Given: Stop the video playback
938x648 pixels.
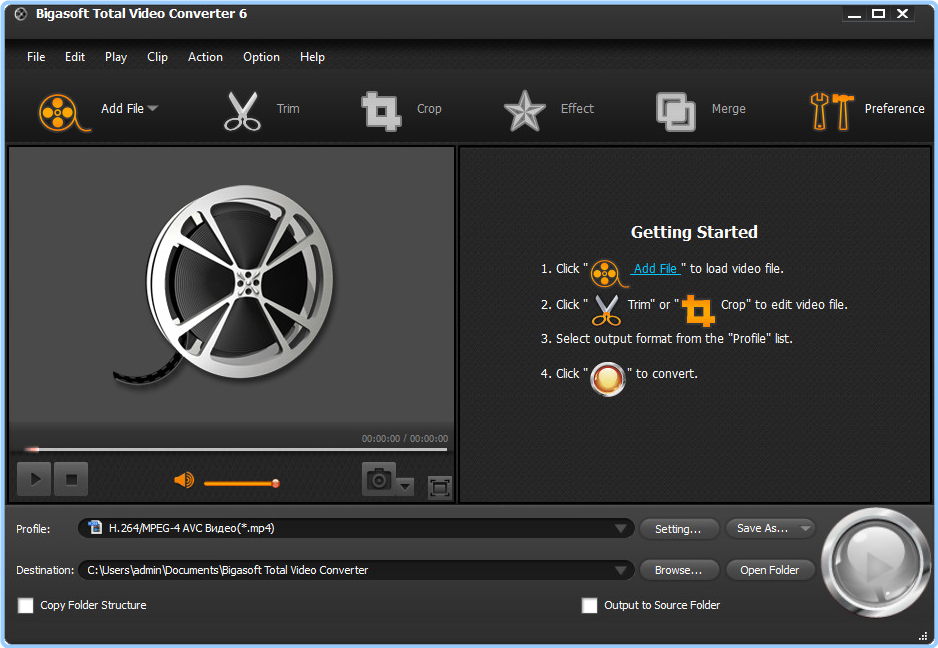Looking at the screenshot, I should coord(71,479).
